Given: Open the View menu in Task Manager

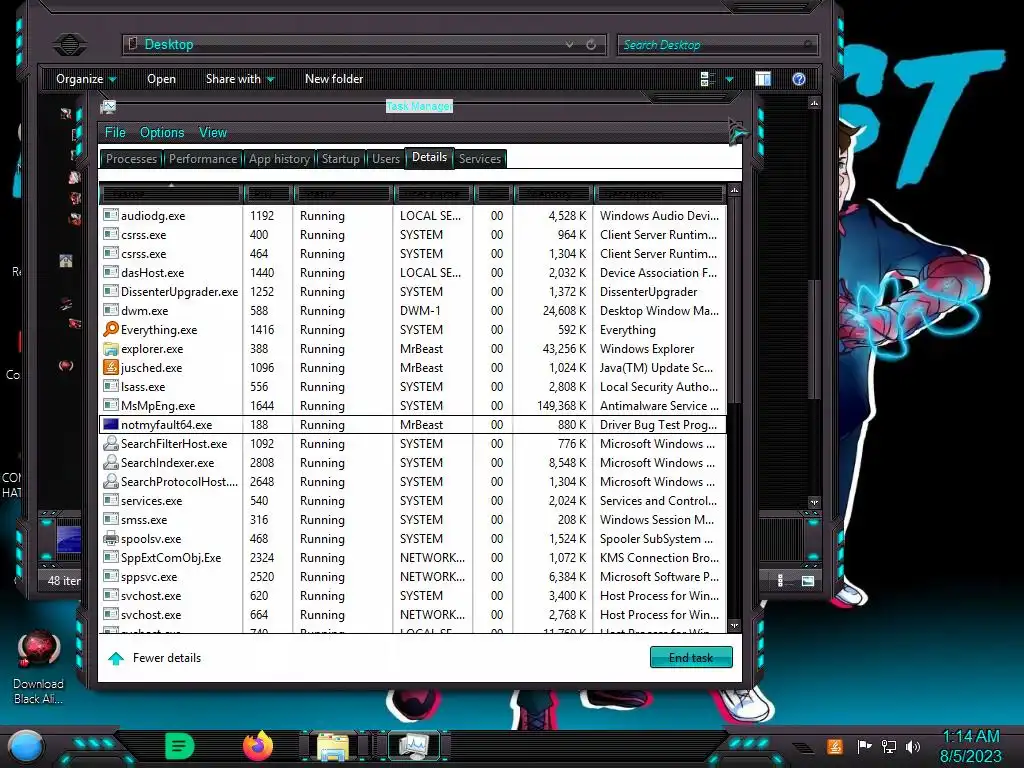Looking at the screenshot, I should pyautogui.click(x=213, y=133).
